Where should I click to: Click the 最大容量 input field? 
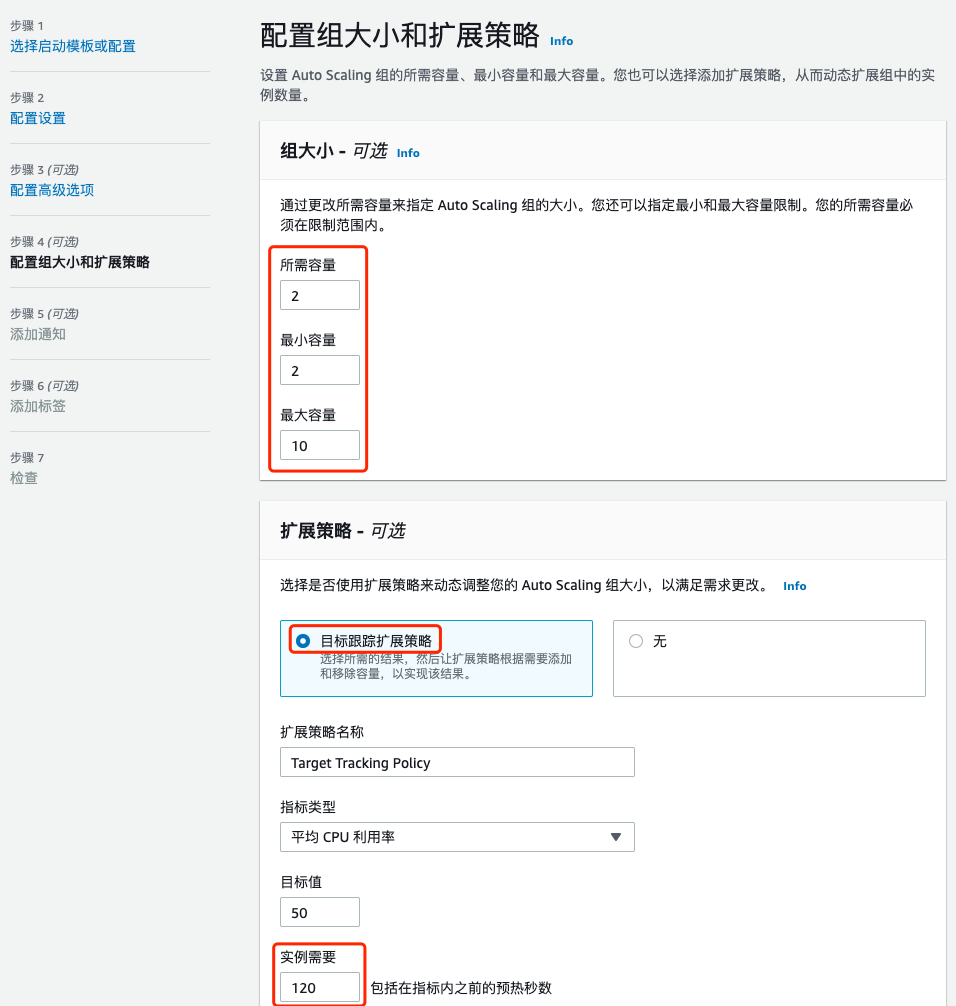[319, 444]
